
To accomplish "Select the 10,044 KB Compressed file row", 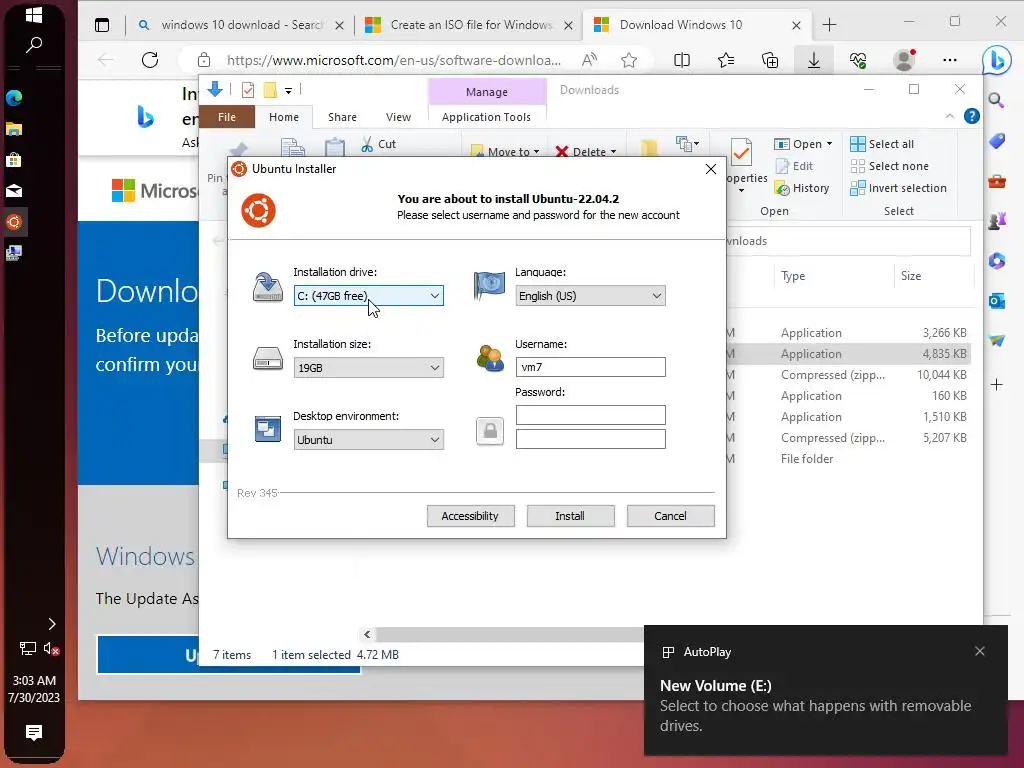I will tap(849, 375).
